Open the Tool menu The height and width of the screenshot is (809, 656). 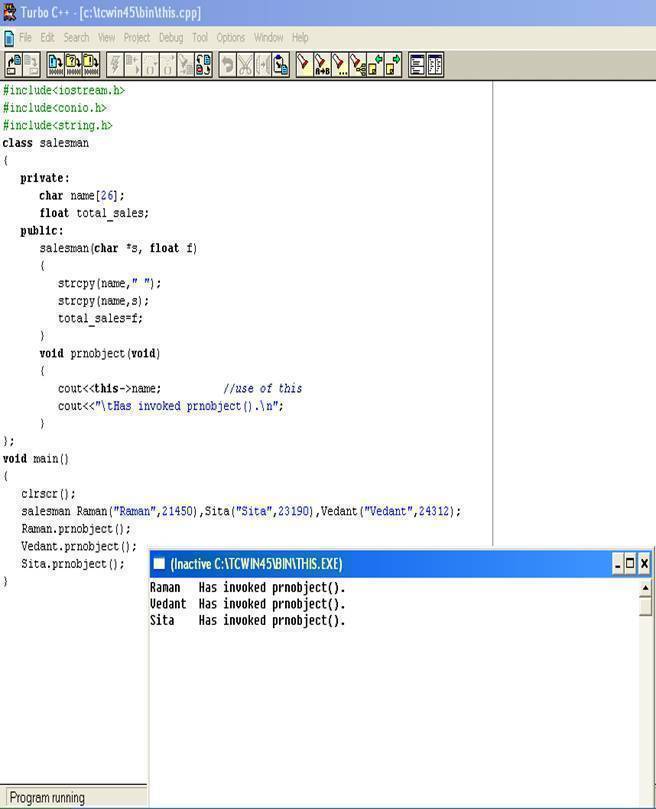pyautogui.click(x=200, y=38)
